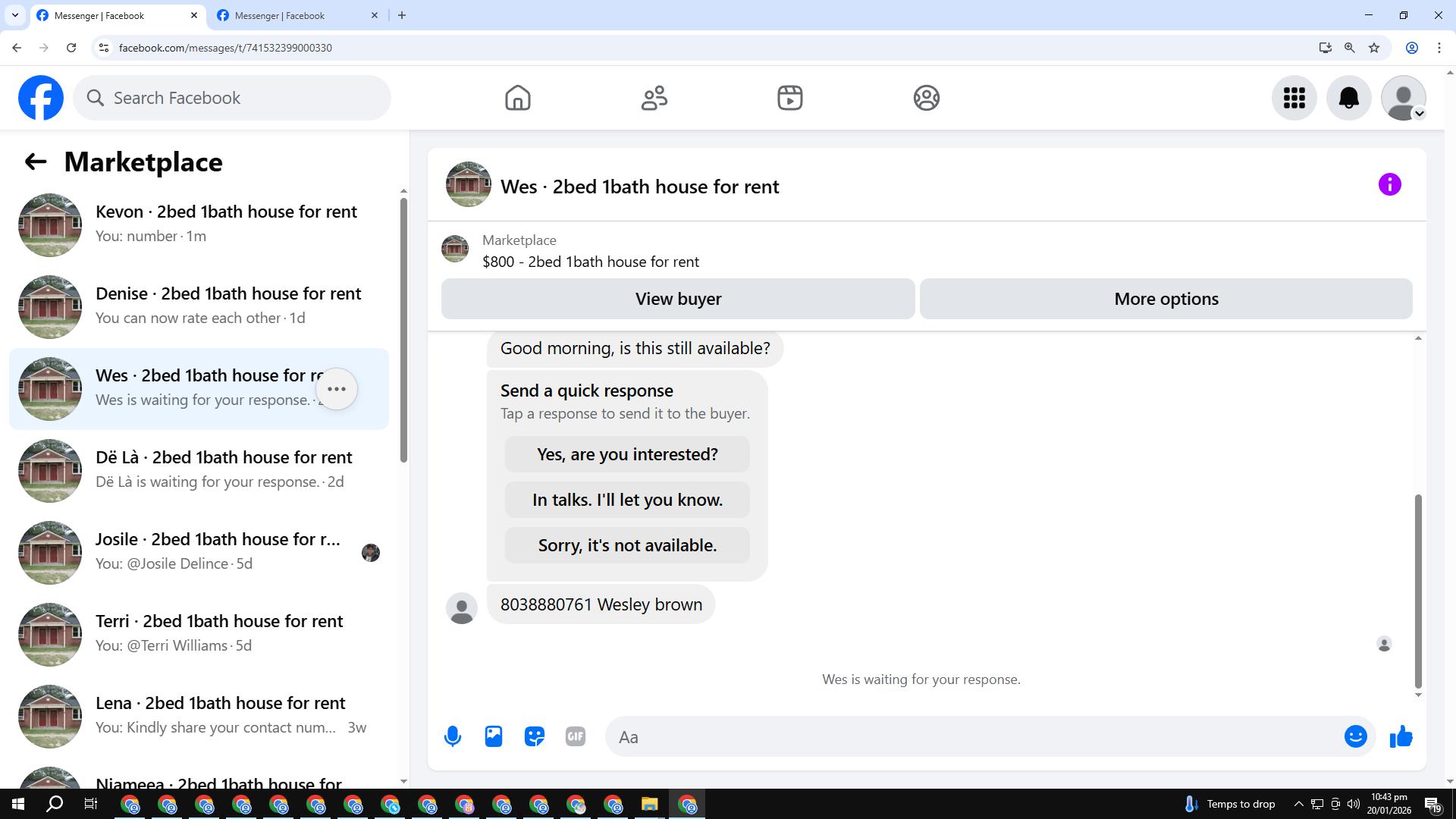Switch to the second Messenger browser tab
This screenshot has height=819, width=1456.
tap(297, 15)
